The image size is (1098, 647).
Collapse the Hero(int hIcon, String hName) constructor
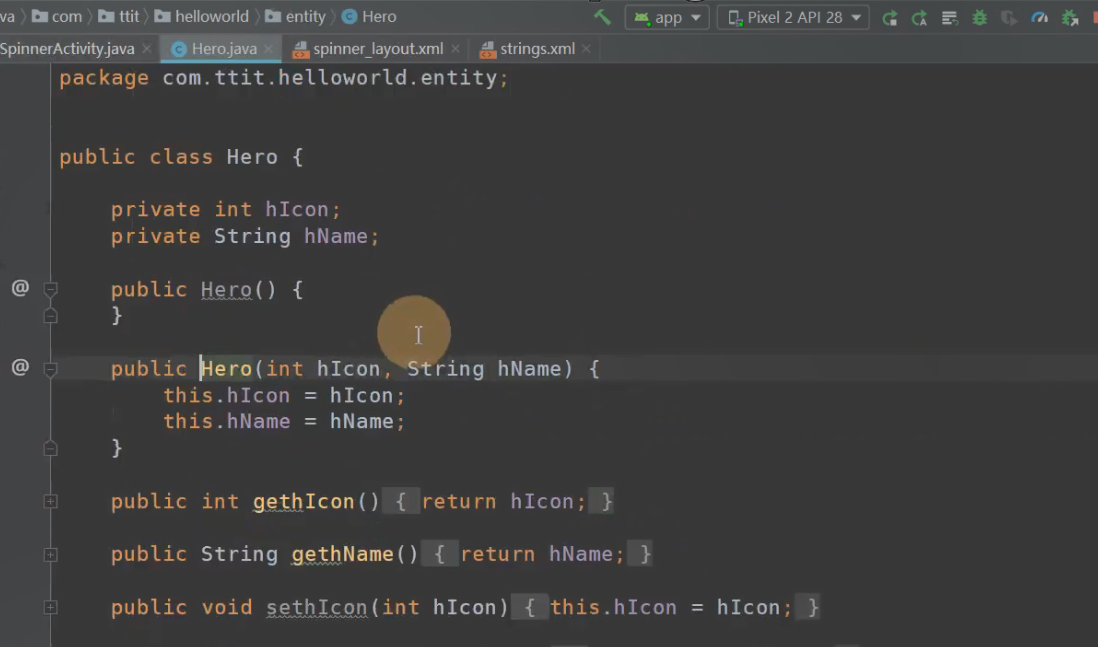click(x=50, y=368)
